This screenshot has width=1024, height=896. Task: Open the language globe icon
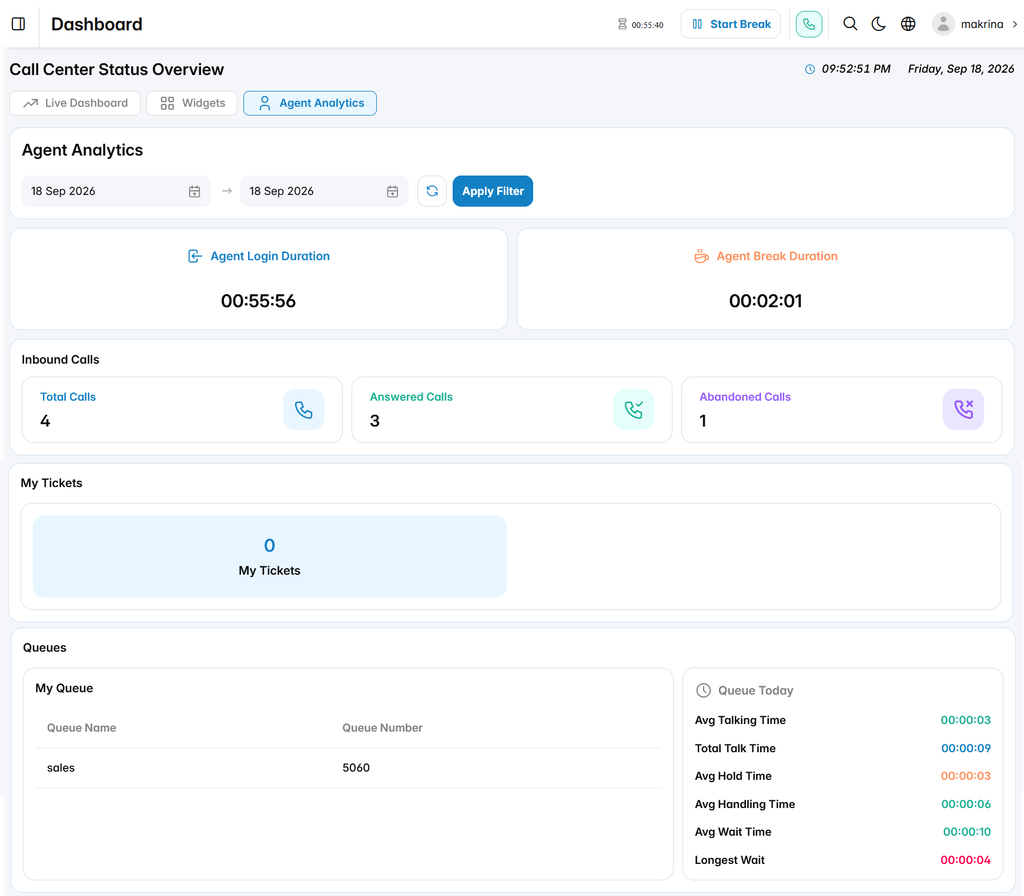pos(908,24)
